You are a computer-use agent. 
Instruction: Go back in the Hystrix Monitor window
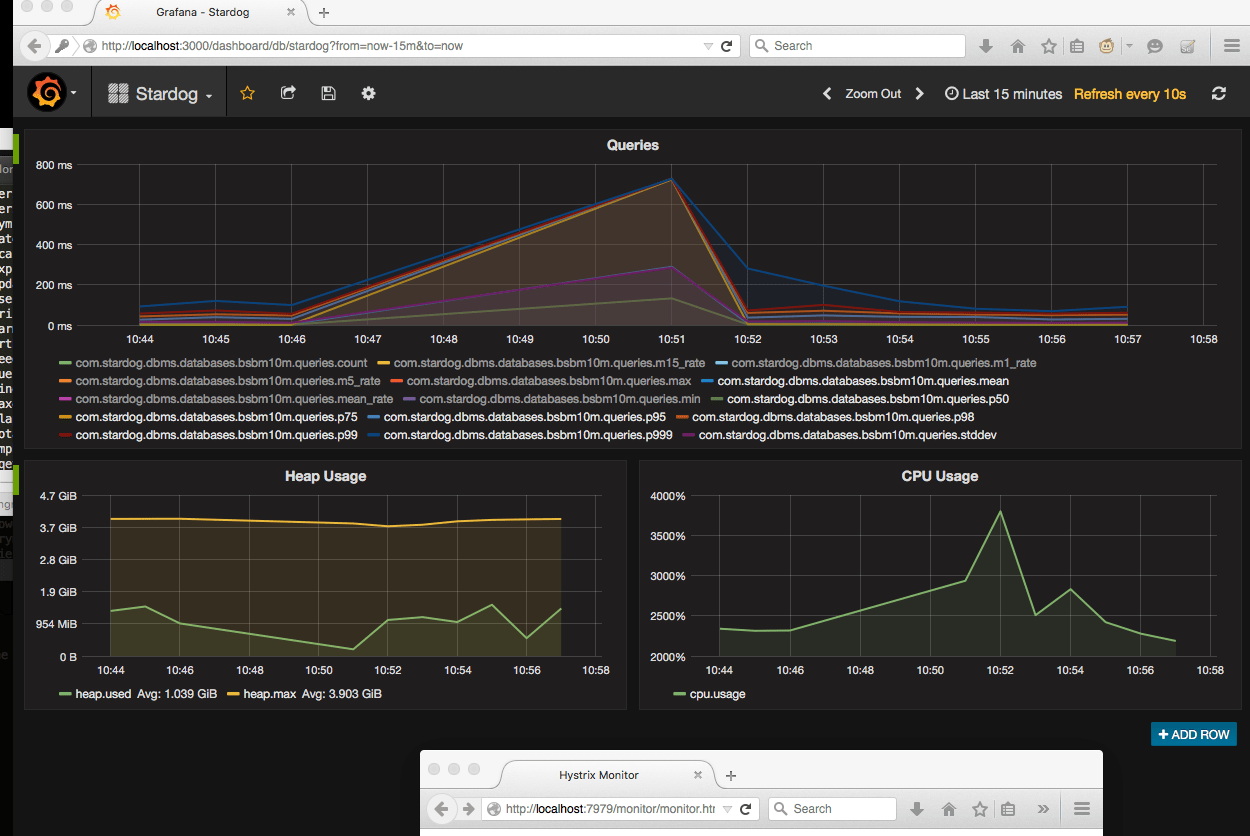tap(441, 809)
